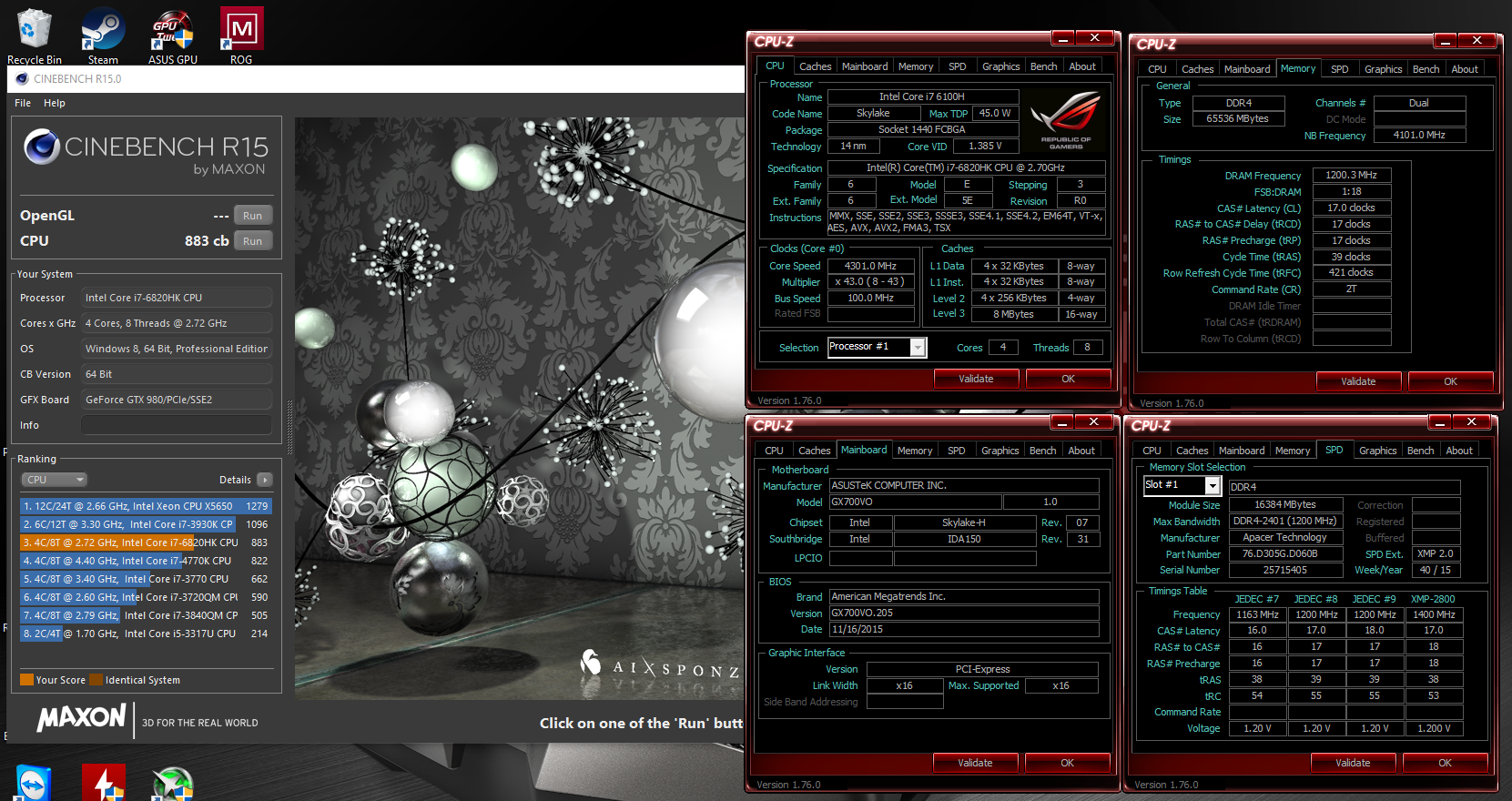1512x801 pixels.
Task: Open Mainboard tab in CPU-Z CPU window
Action: [x=865, y=66]
